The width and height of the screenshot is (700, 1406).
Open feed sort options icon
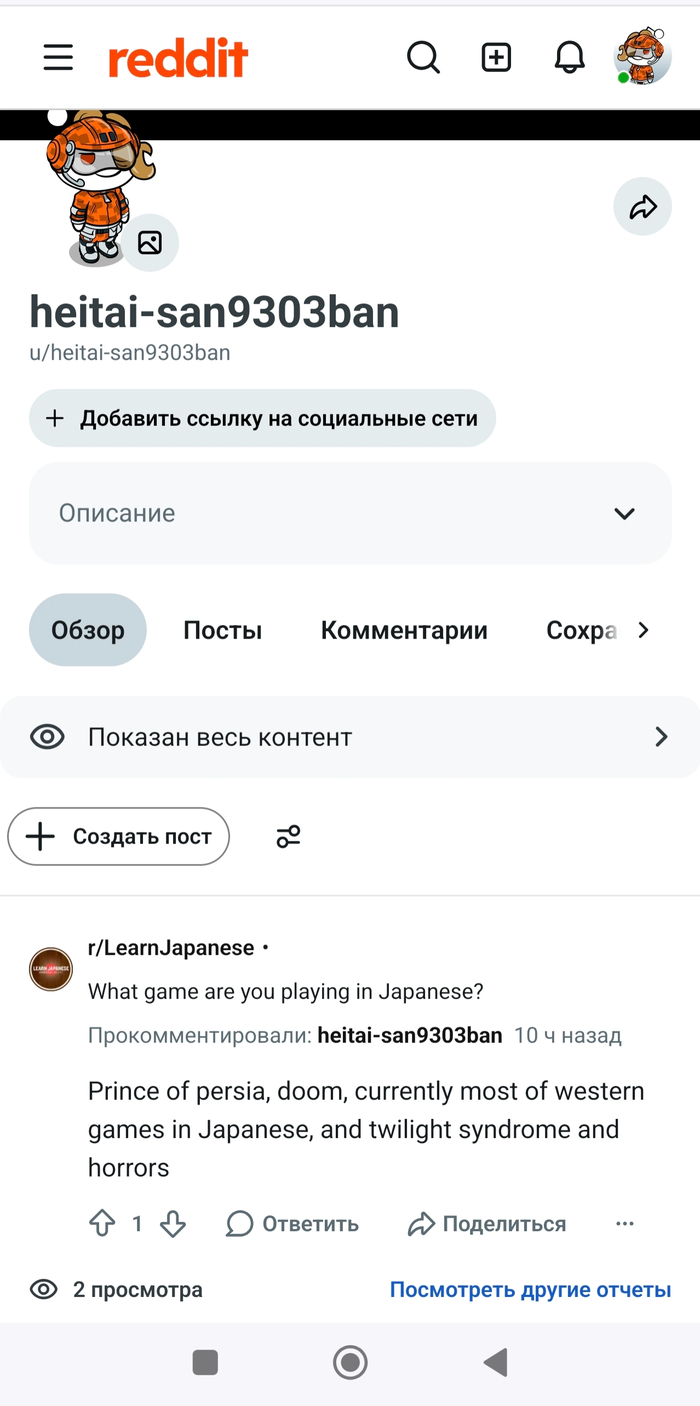(288, 836)
